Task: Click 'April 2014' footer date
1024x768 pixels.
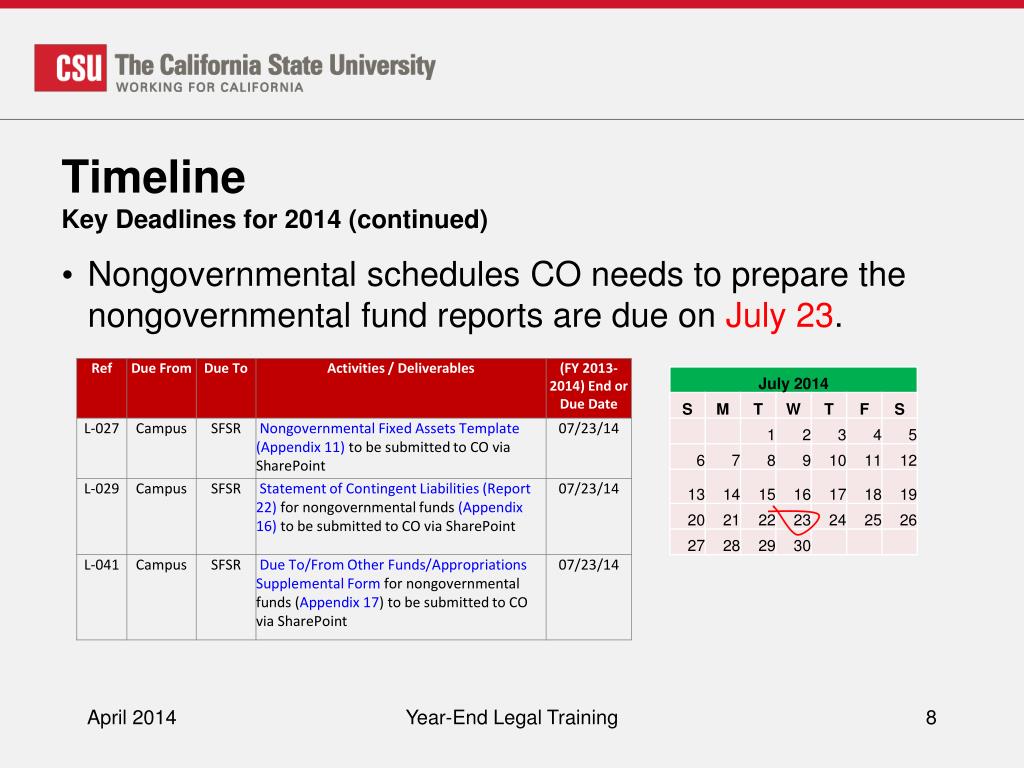Action: pos(132,718)
